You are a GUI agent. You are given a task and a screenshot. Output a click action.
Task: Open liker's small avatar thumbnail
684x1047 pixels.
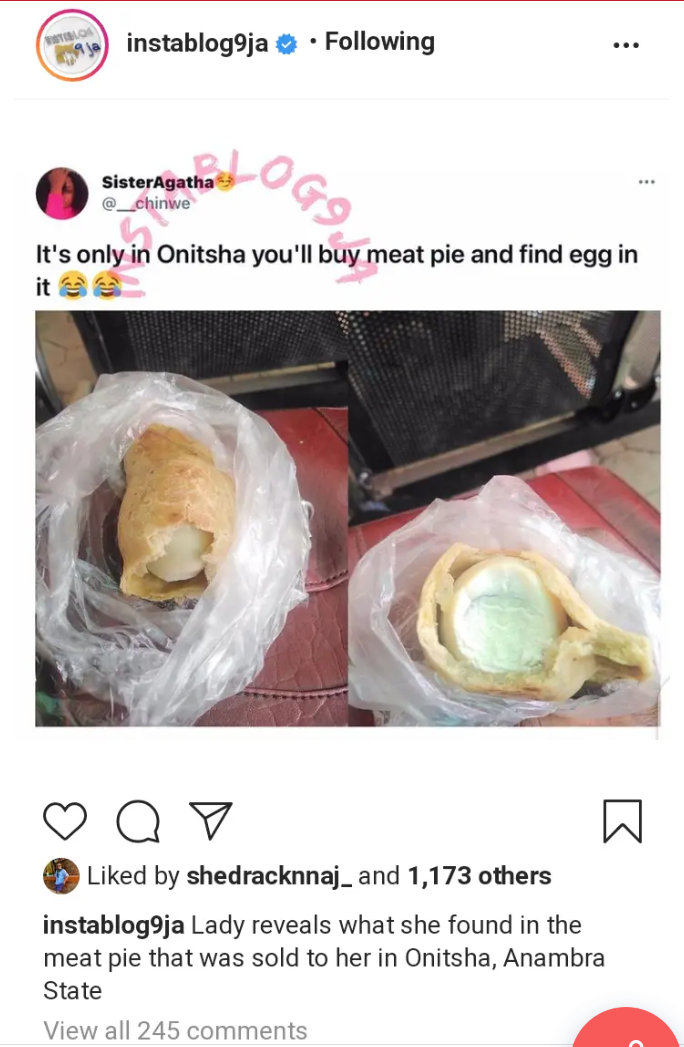(61, 876)
